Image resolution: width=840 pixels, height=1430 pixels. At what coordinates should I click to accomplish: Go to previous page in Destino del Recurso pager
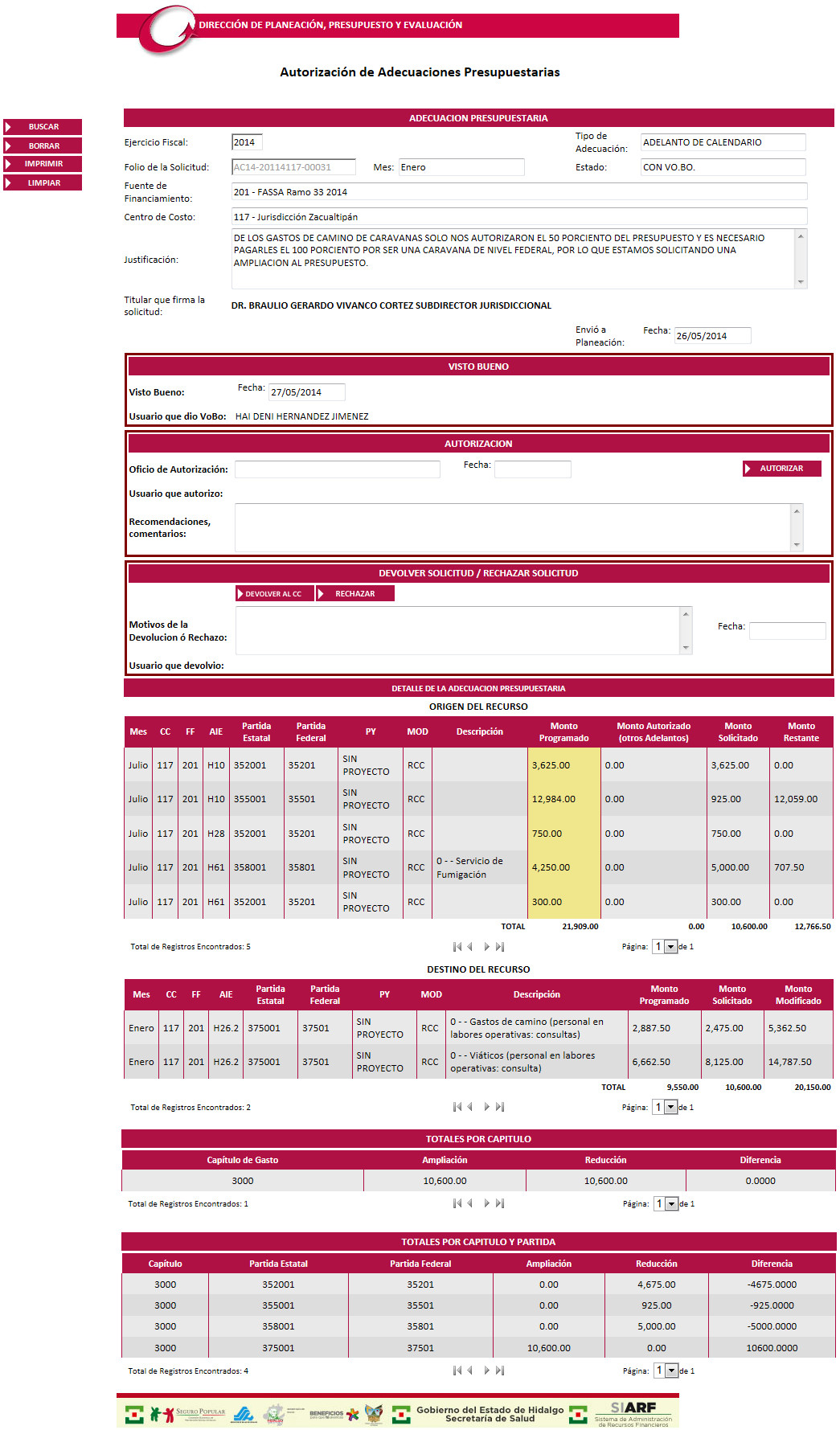pyautogui.click(x=470, y=1107)
